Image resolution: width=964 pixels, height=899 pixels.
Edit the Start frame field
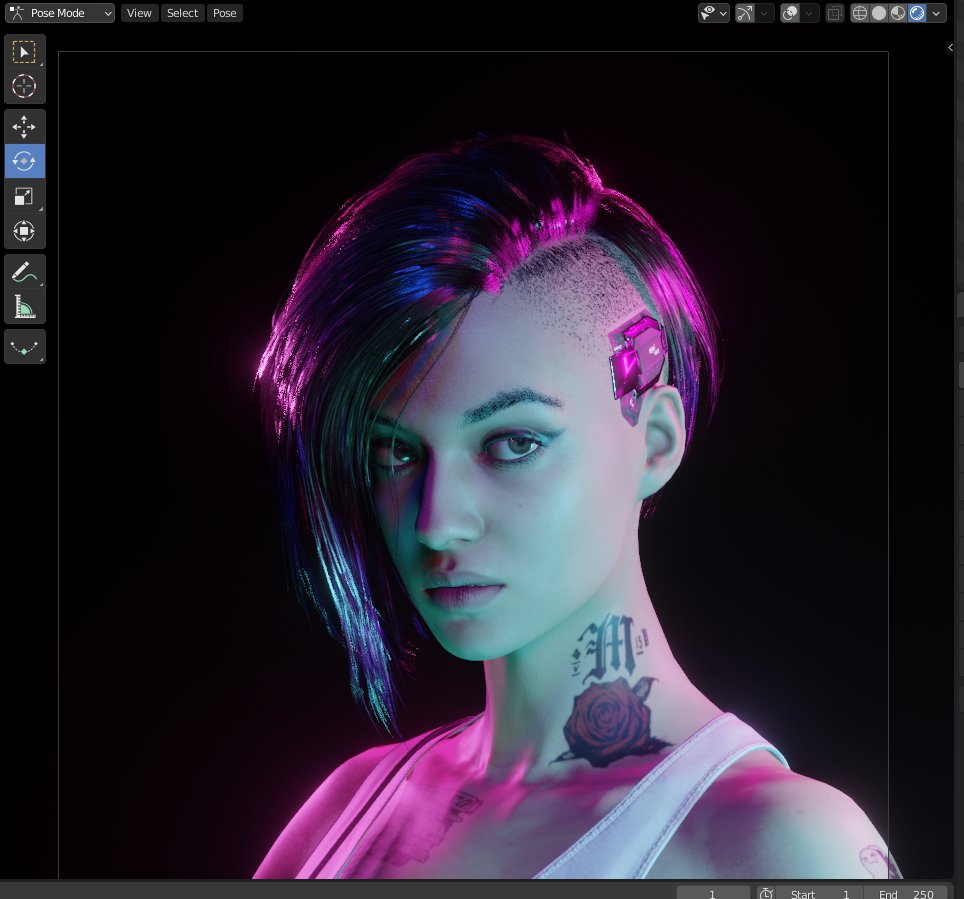click(820, 893)
